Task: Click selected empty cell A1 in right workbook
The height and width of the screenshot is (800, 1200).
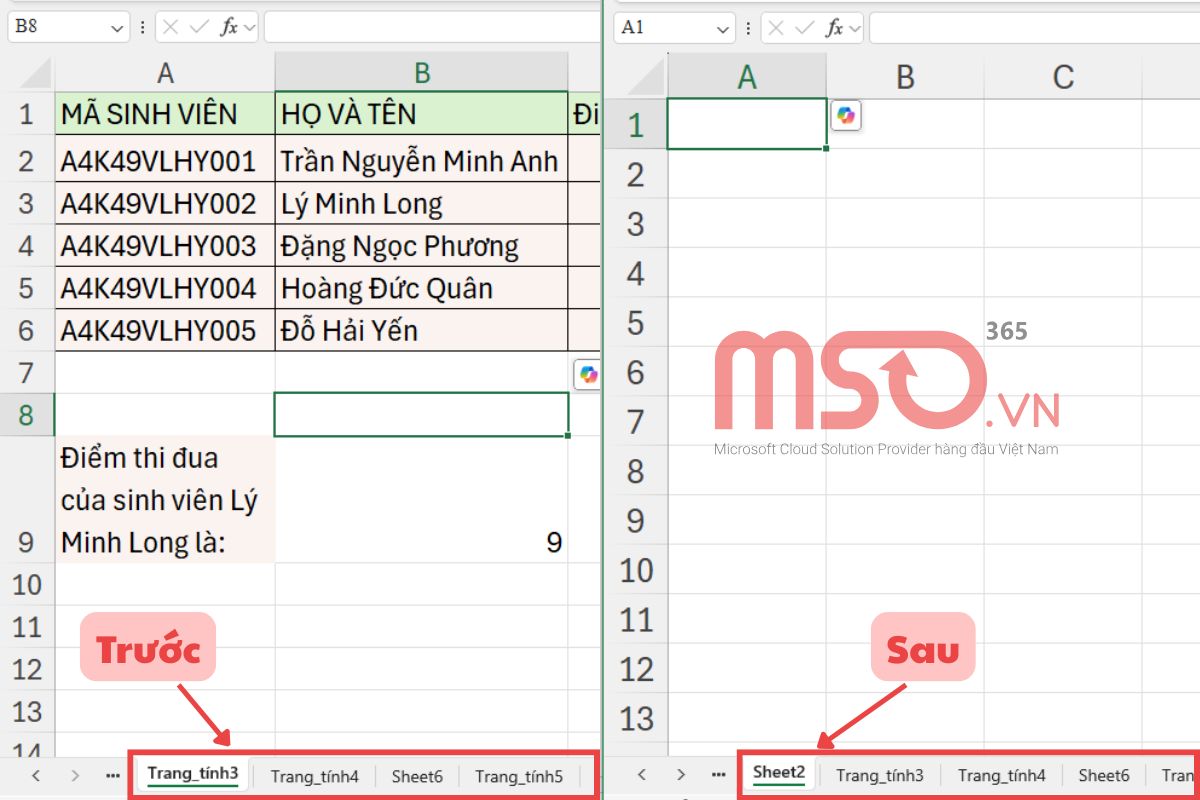Action: tap(747, 124)
